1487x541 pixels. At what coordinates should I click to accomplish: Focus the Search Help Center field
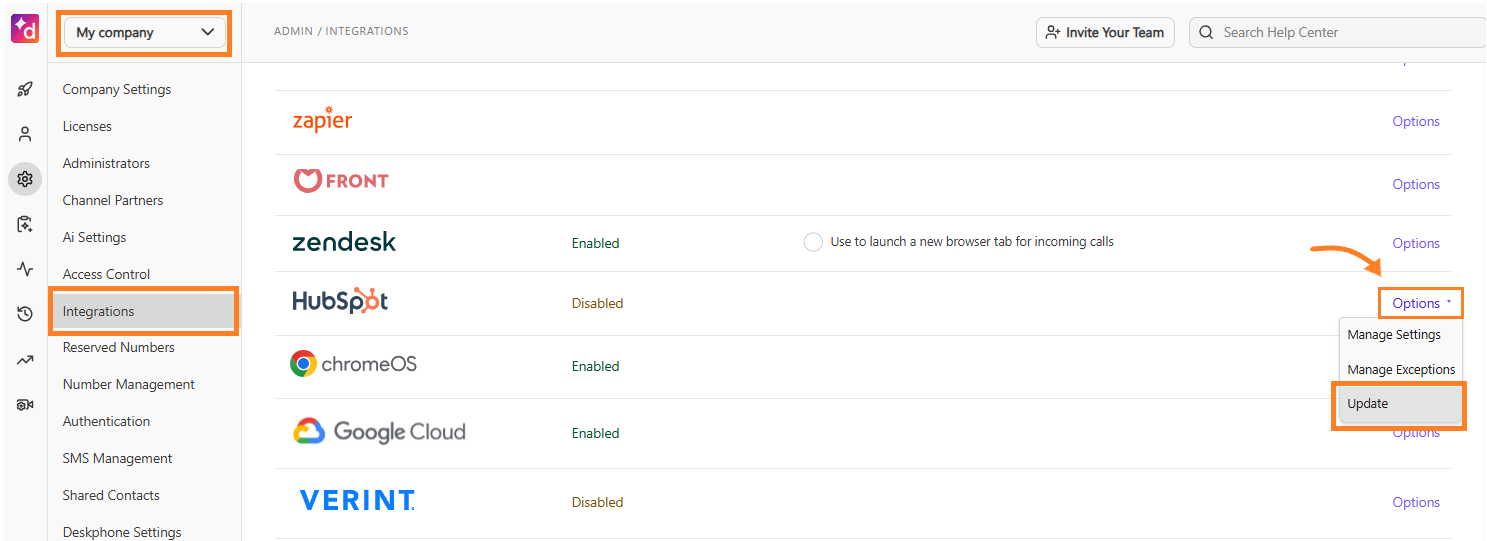point(1337,32)
